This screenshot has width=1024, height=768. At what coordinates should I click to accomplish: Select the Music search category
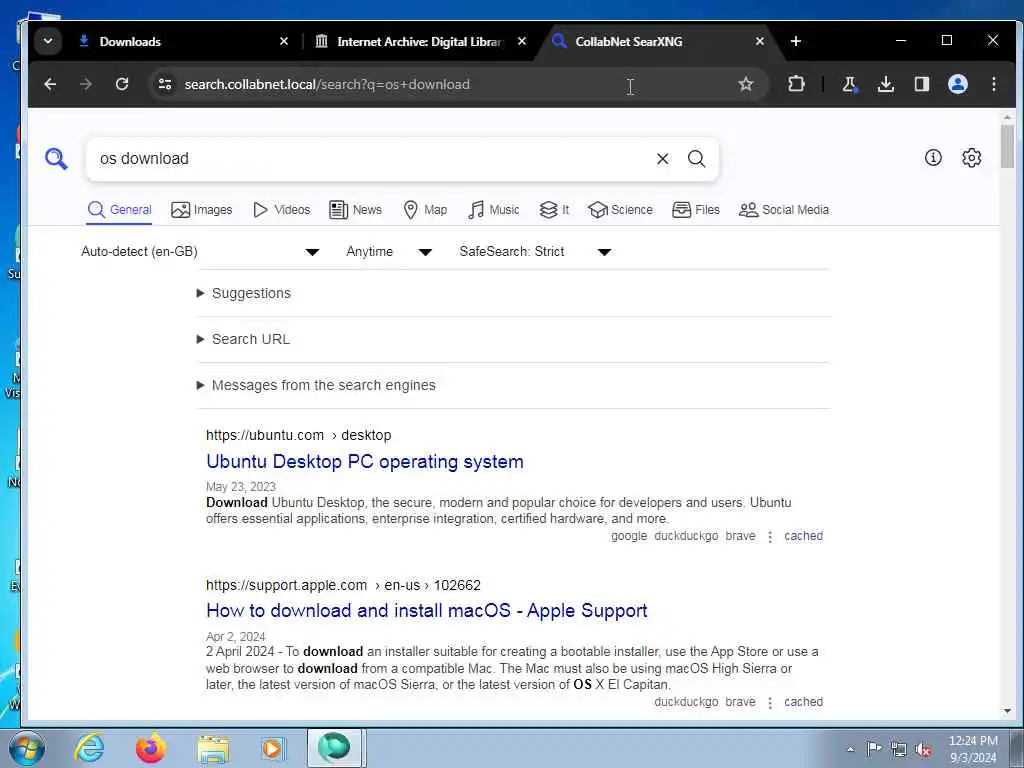(x=494, y=210)
